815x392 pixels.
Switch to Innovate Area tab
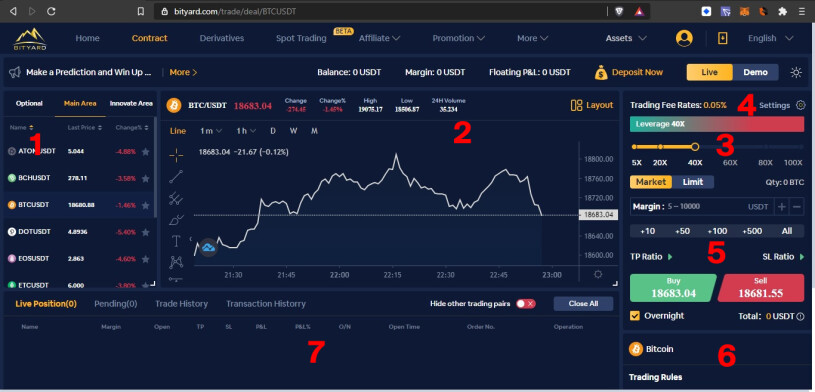coord(131,103)
